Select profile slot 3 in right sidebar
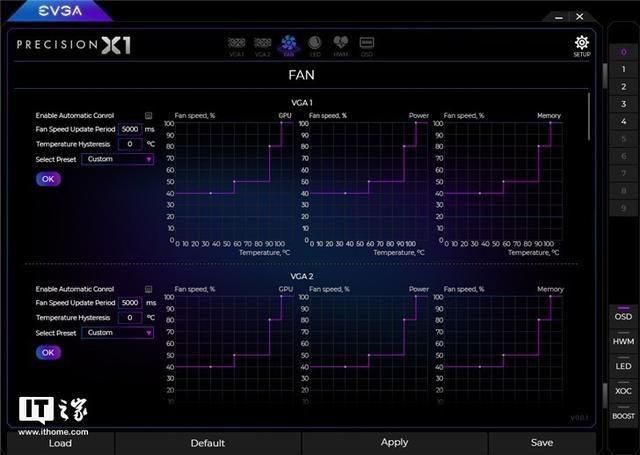Image resolution: width=640 pixels, height=455 pixels. 623,103
